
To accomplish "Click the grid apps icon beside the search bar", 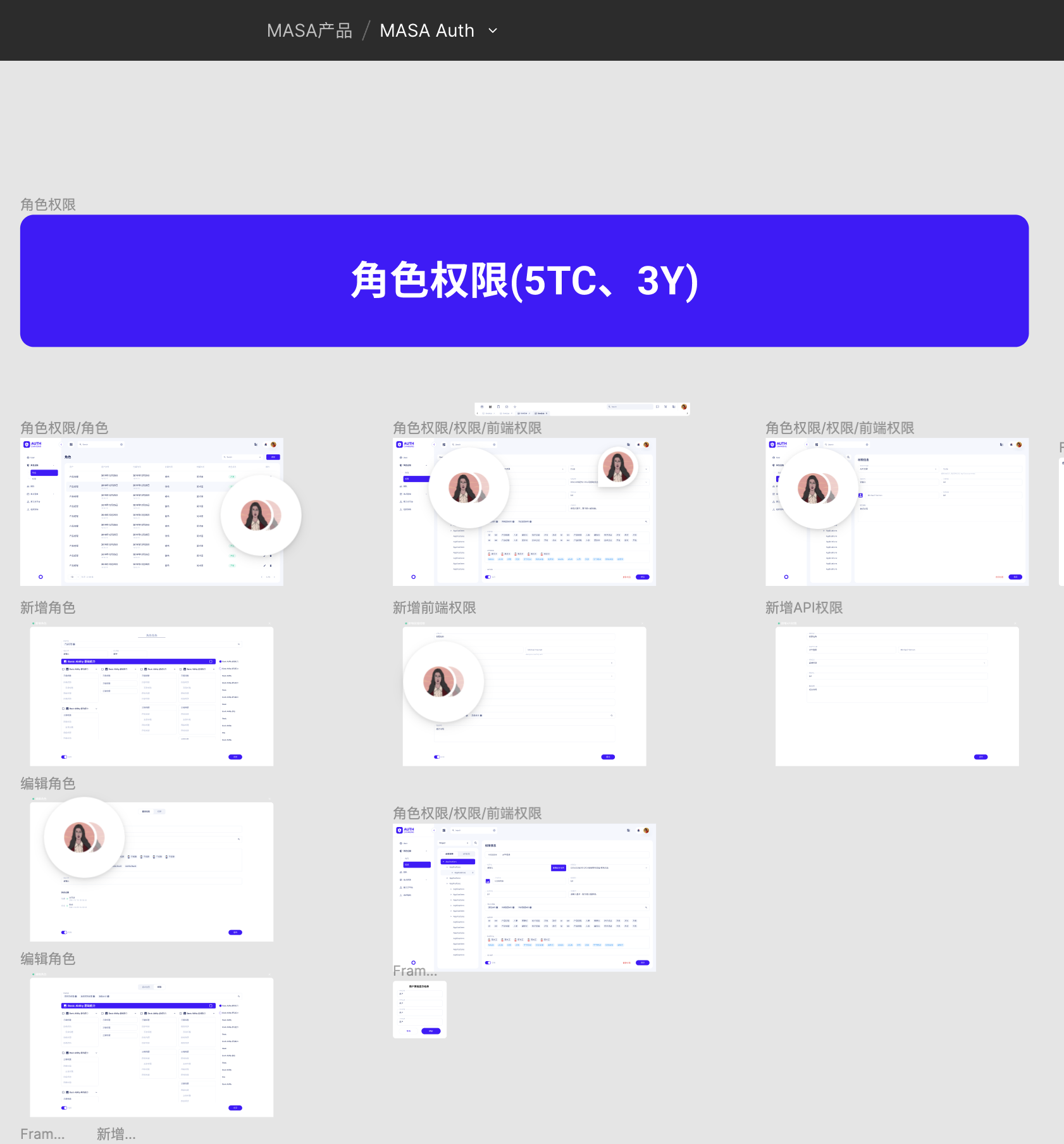I will (71, 444).
